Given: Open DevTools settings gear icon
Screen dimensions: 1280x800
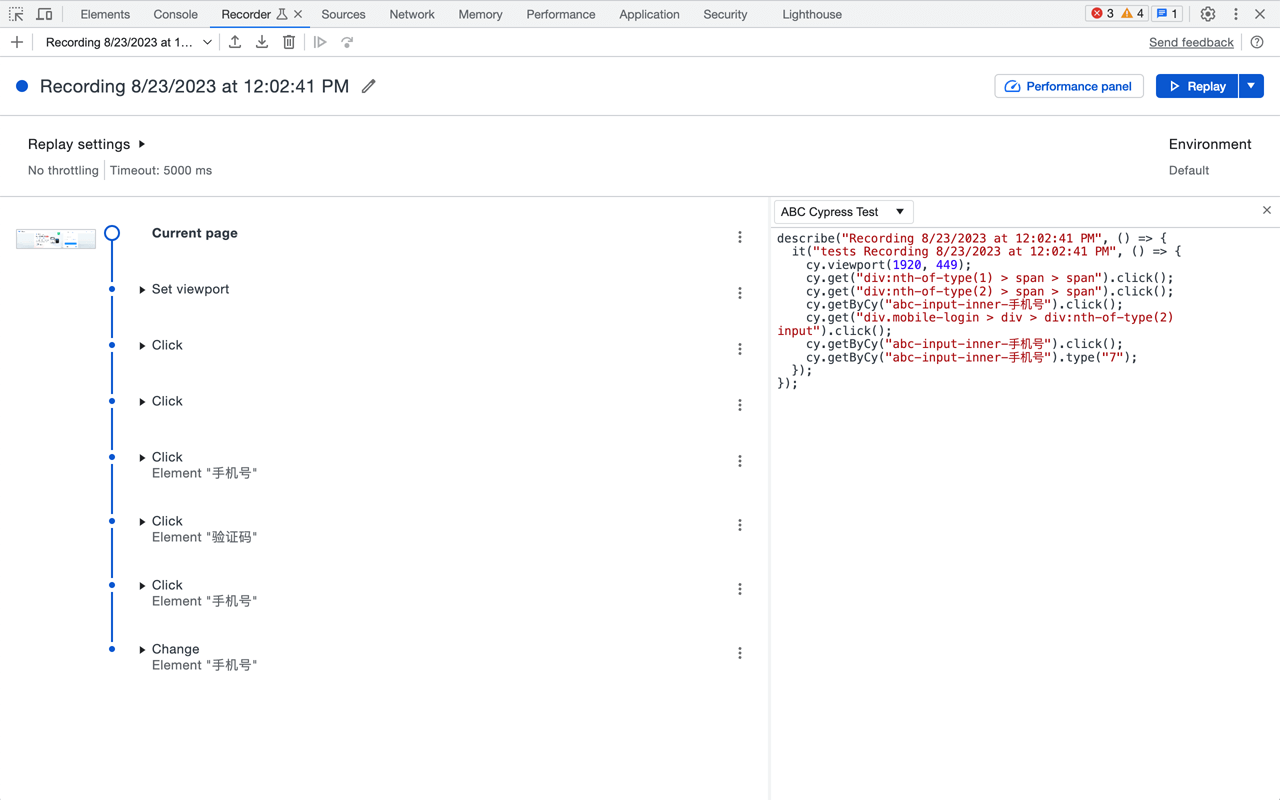Looking at the screenshot, I should point(1208,14).
